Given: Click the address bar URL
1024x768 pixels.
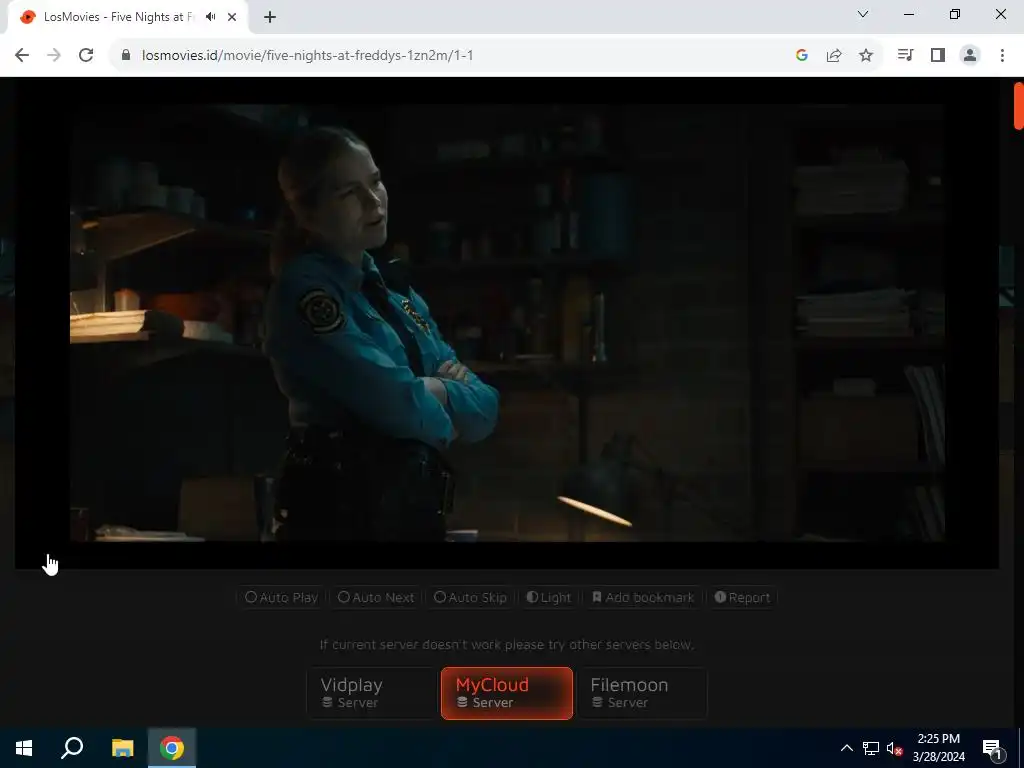Looking at the screenshot, I should [308, 56].
